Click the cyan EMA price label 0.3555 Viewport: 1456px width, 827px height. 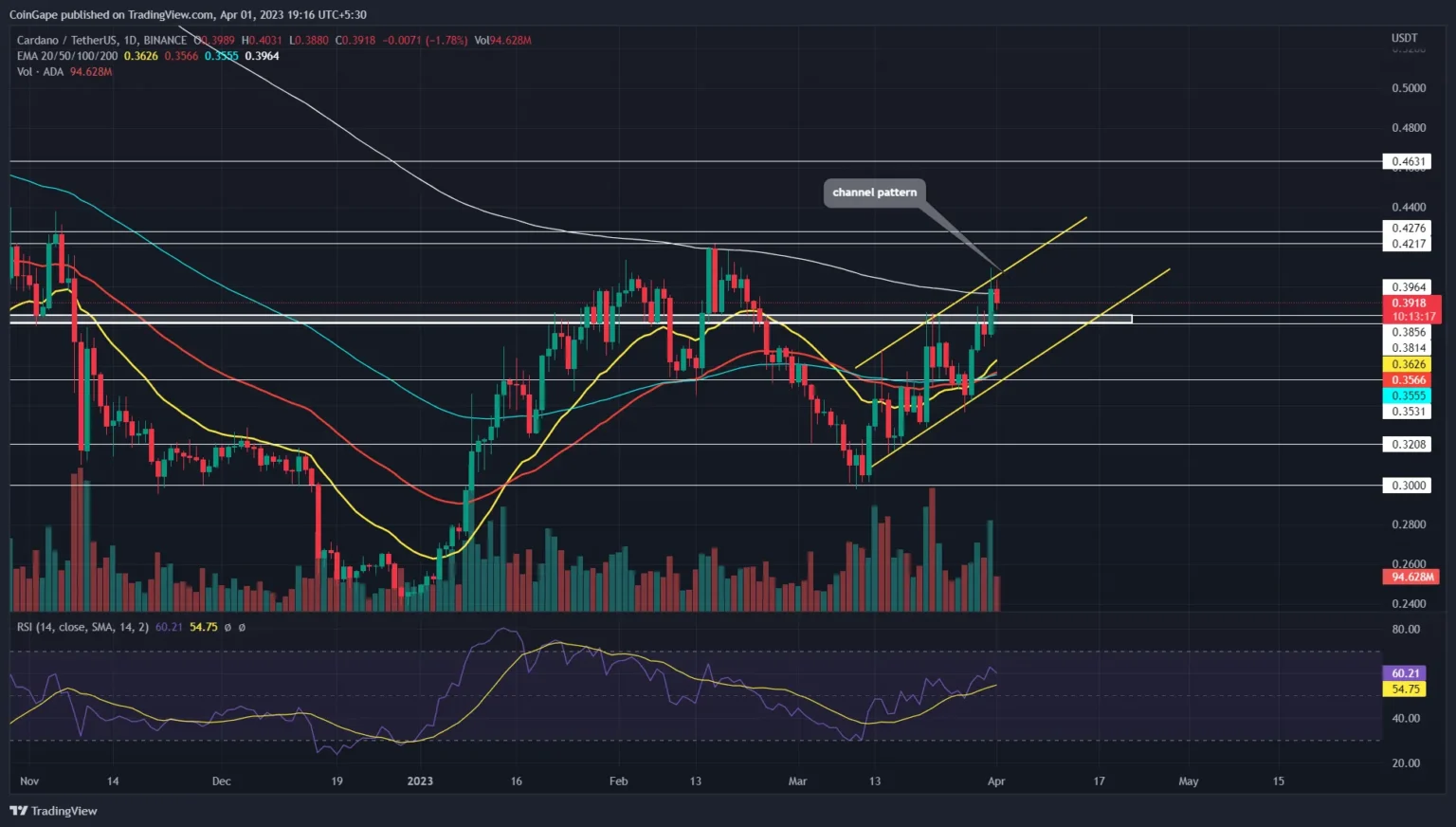pyautogui.click(x=1410, y=395)
